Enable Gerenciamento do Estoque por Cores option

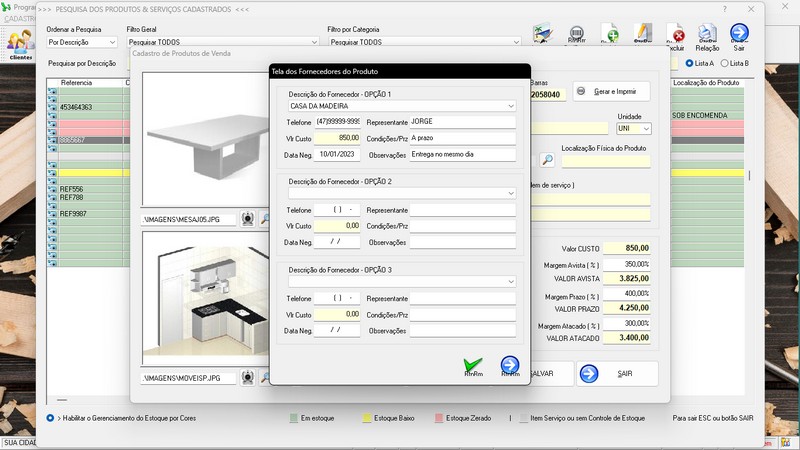(51, 418)
